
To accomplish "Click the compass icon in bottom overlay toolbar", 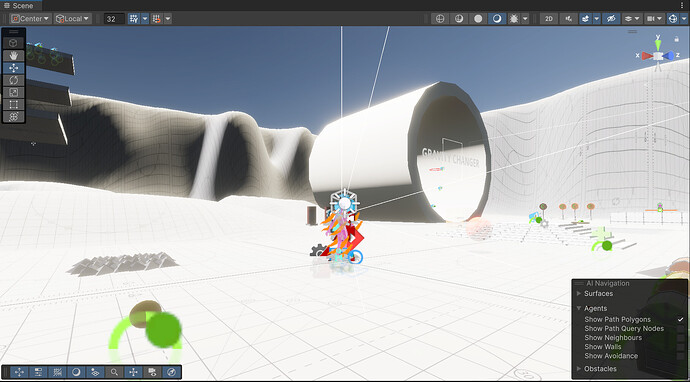I will coord(172,372).
